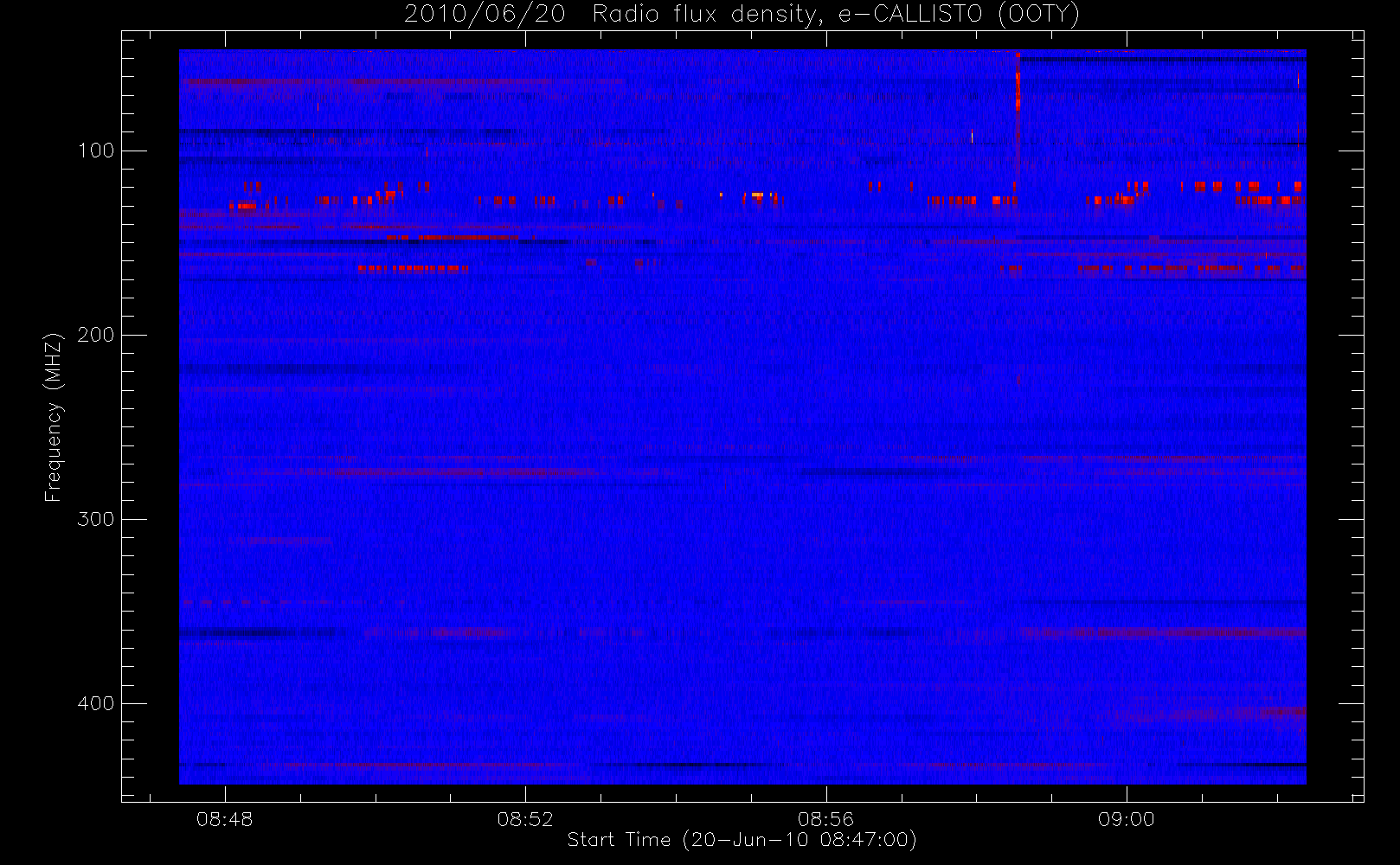Viewport: 1400px width, 865px height.
Task: Click the 09:00 time tick label
Action: (x=1126, y=819)
